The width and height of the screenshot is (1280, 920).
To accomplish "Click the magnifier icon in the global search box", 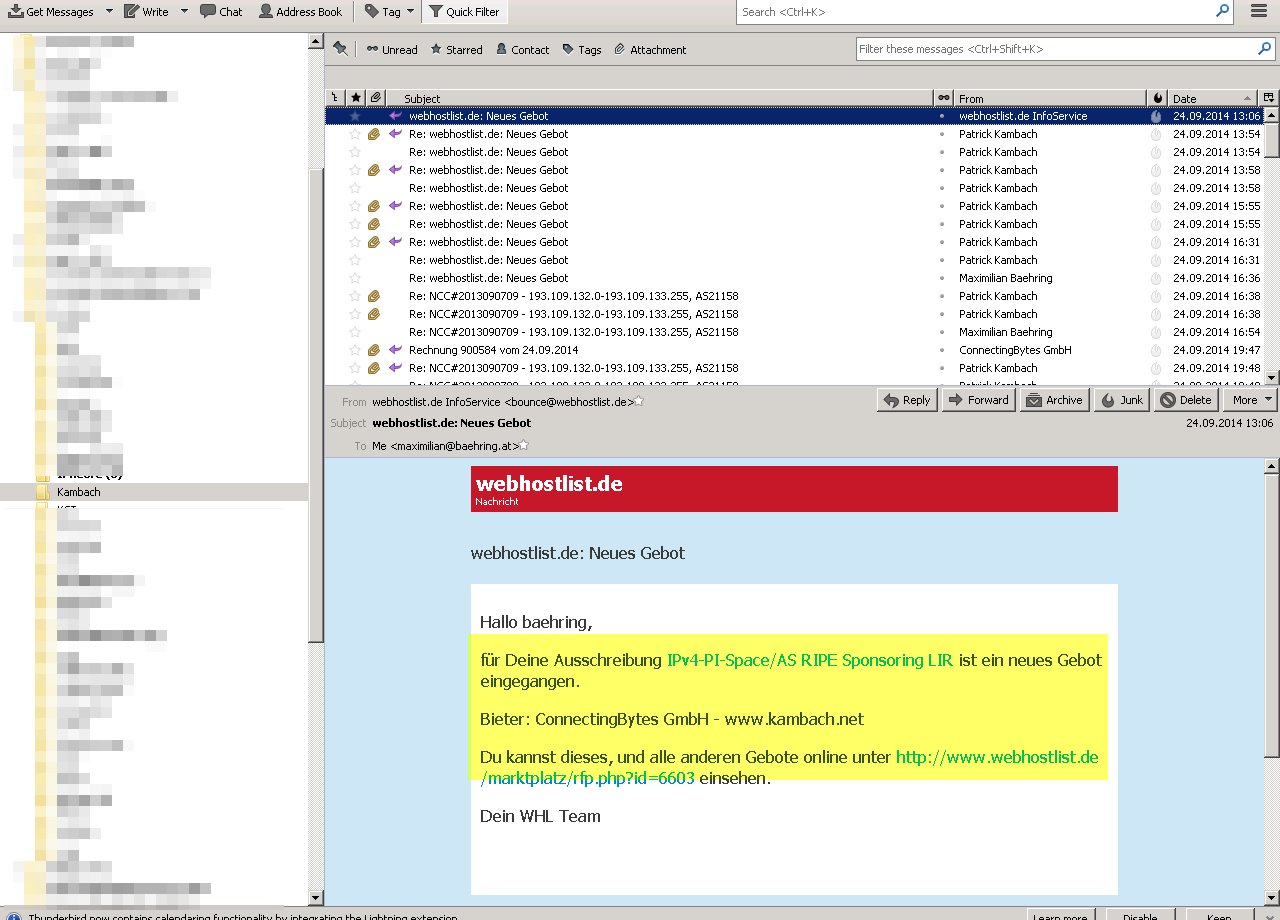I will (1222, 12).
